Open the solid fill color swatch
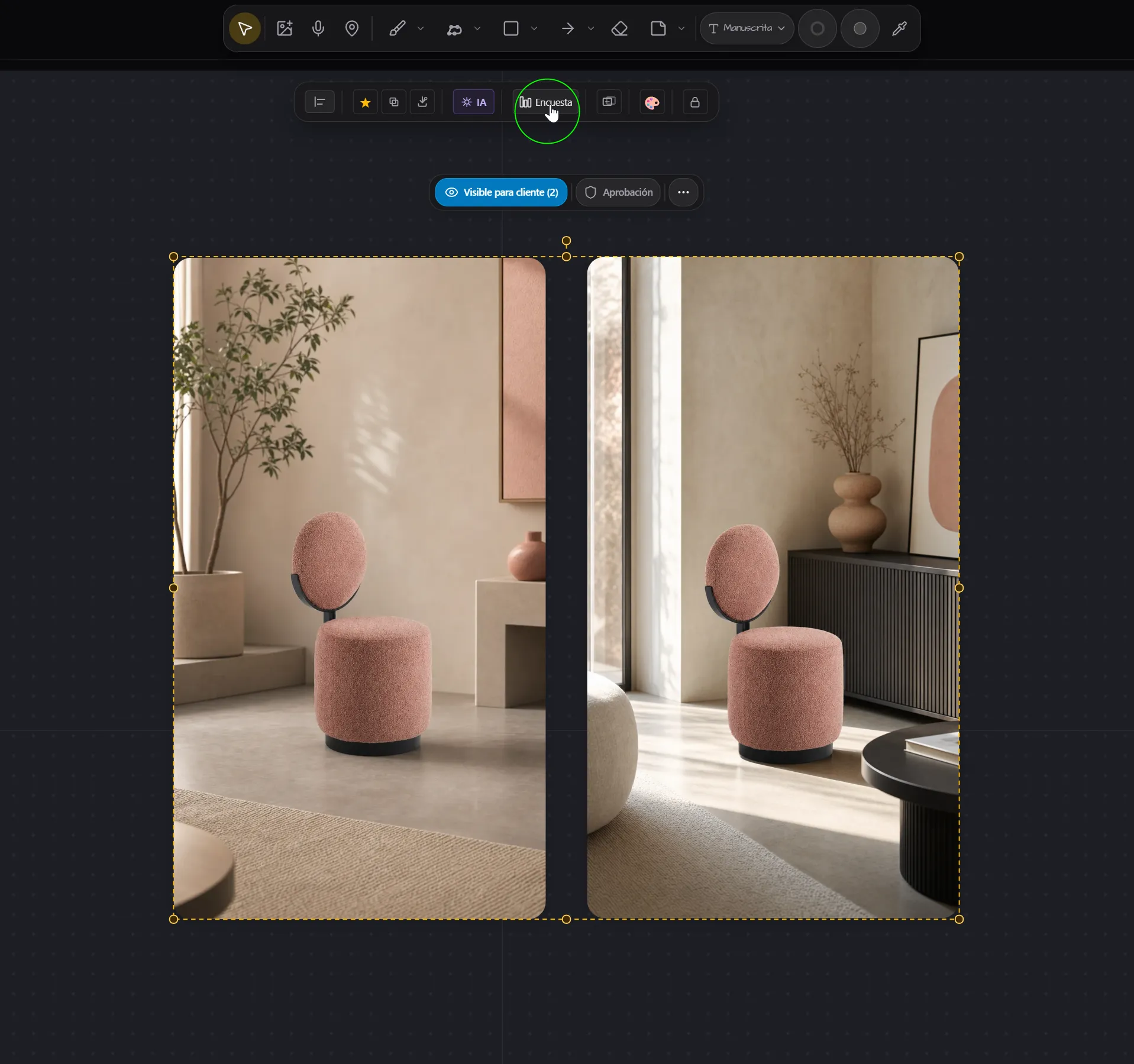 pyautogui.click(x=860, y=28)
